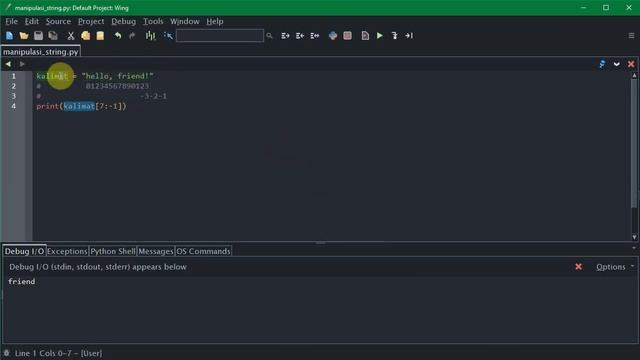Undo the last edit
The width and height of the screenshot is (640, 360).
118,36
